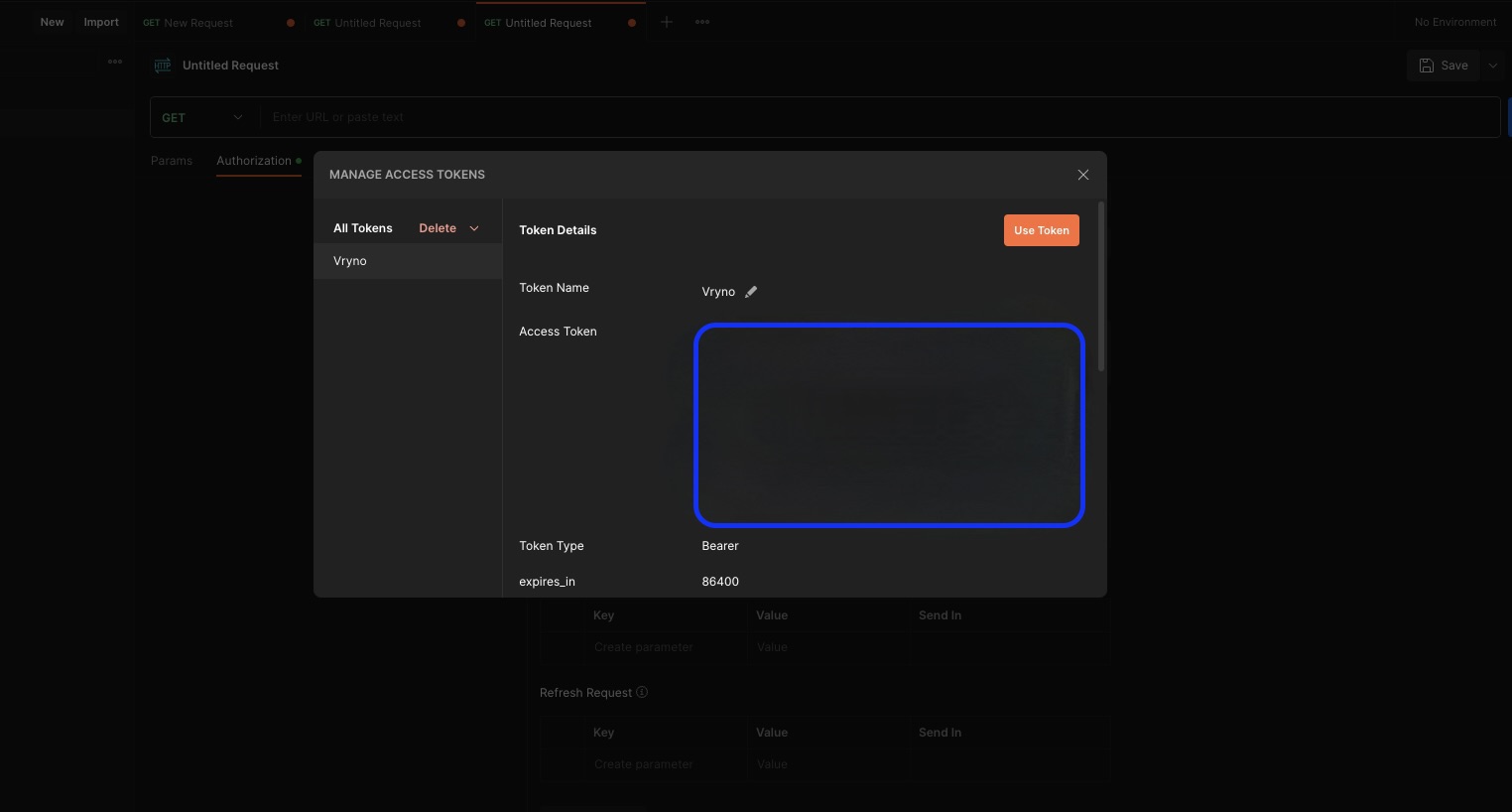Click the Untitled Request title

[230, 66]
